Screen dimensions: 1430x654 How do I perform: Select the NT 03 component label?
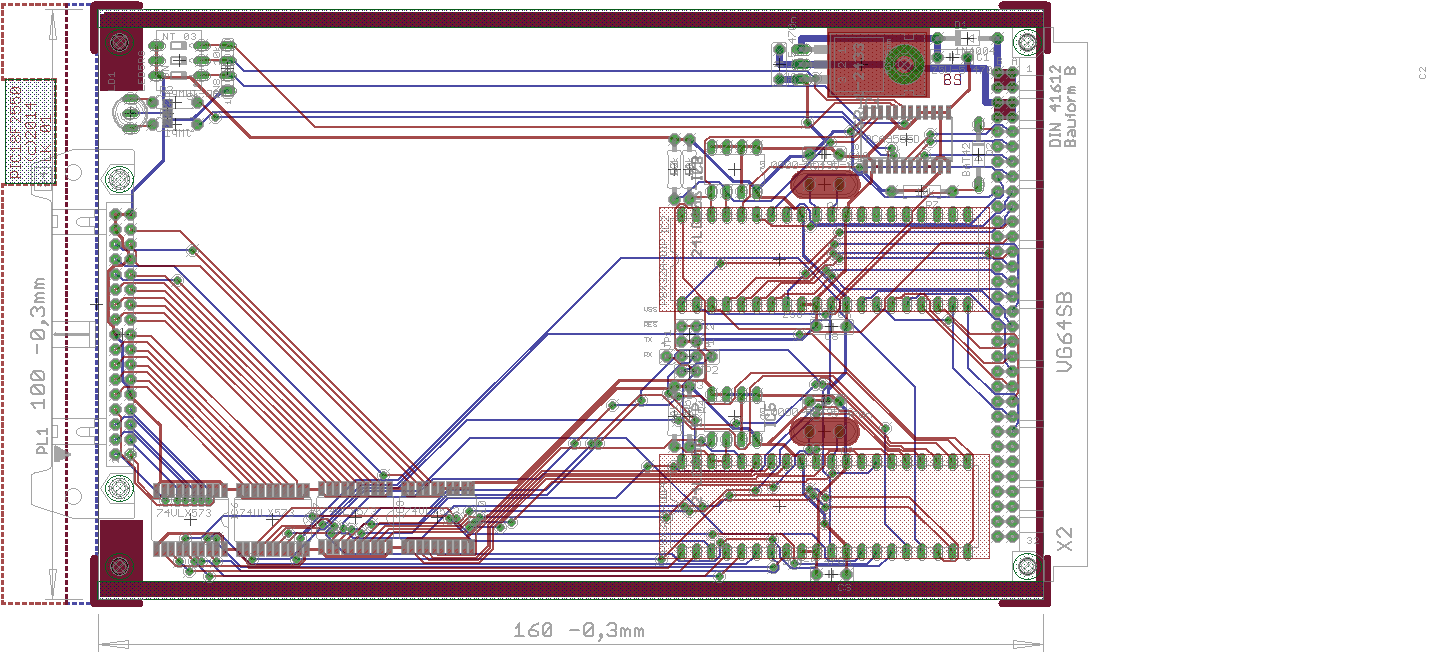tap(180, 37)
